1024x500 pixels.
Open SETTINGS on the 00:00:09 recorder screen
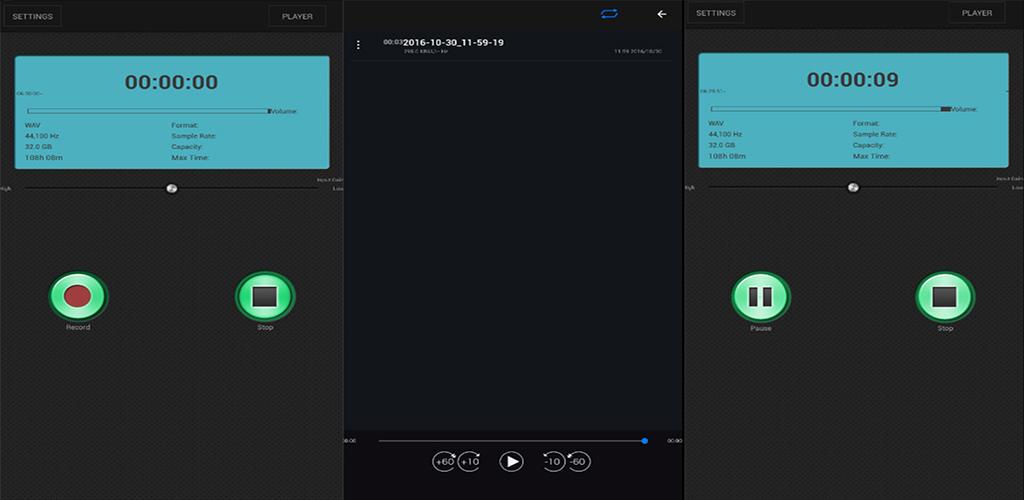[x=715, y=13]
